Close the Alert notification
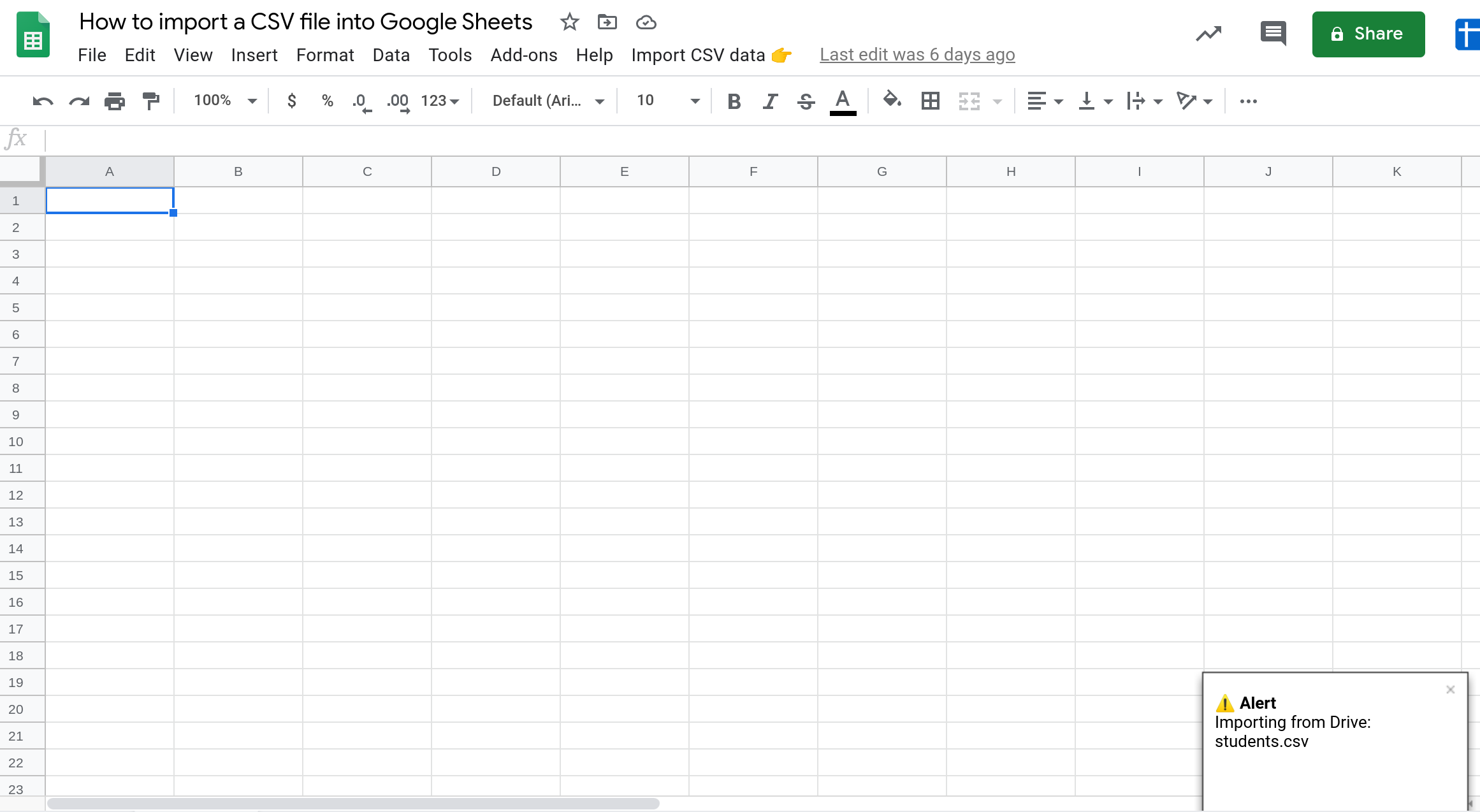The width and height of the screenshot is (1480, 812). coord(1451,690)
